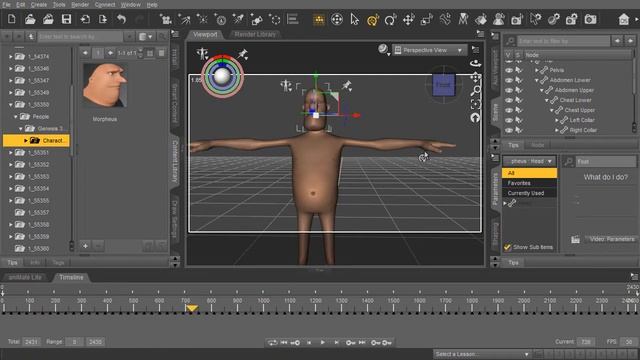This screenshot has width=640, height=360.
Task: Toggle visibility eye for Left Collar node
Action: pos(509,120)
